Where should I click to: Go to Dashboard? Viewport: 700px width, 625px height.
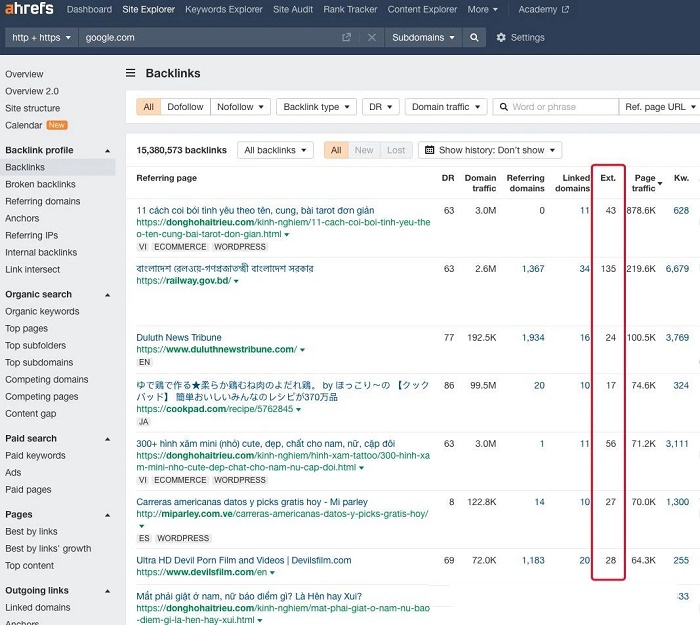point(89,9)
